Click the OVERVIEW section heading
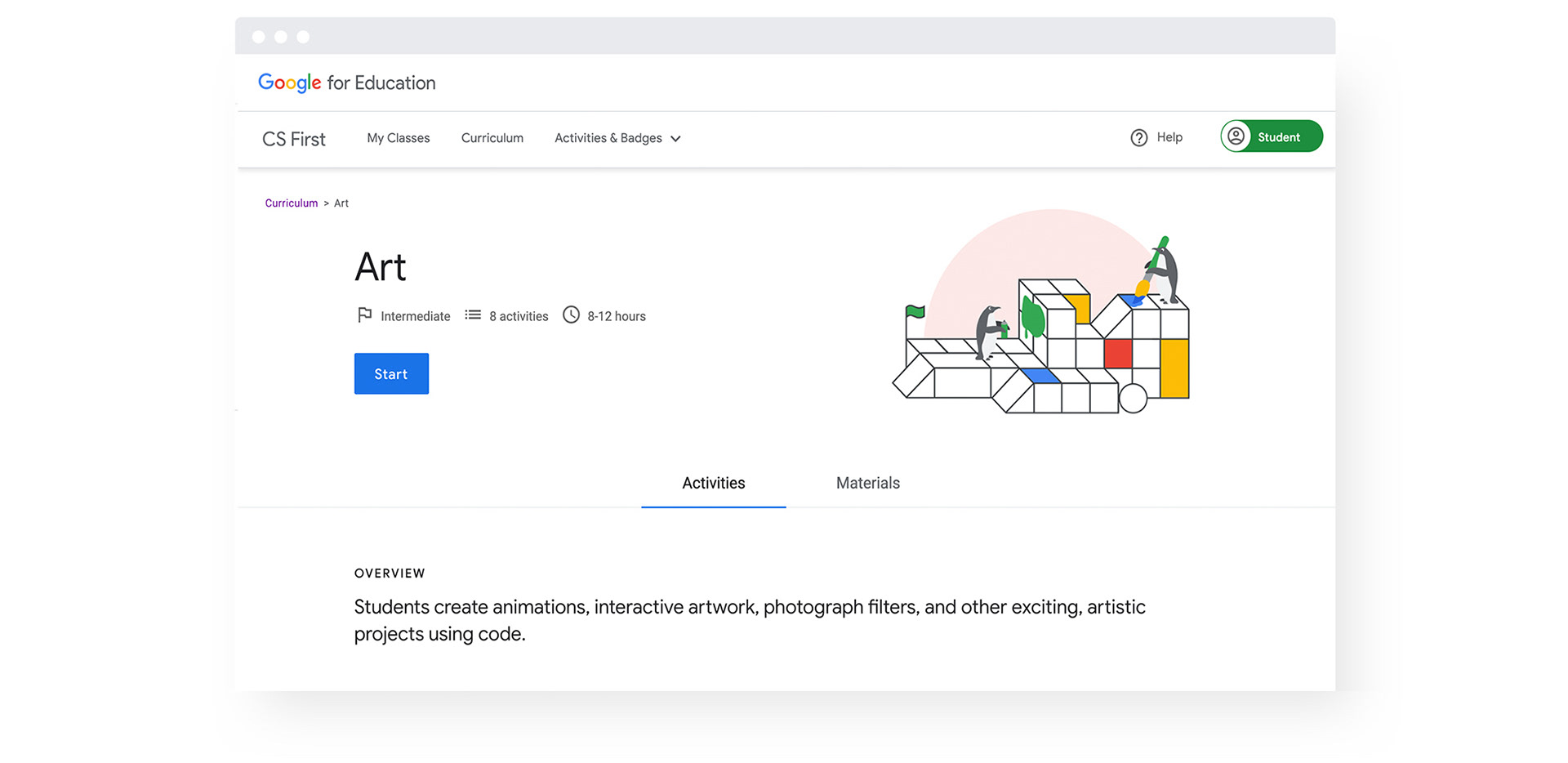This screenshot has height=763, width=1568. click(x=390, y=573)
